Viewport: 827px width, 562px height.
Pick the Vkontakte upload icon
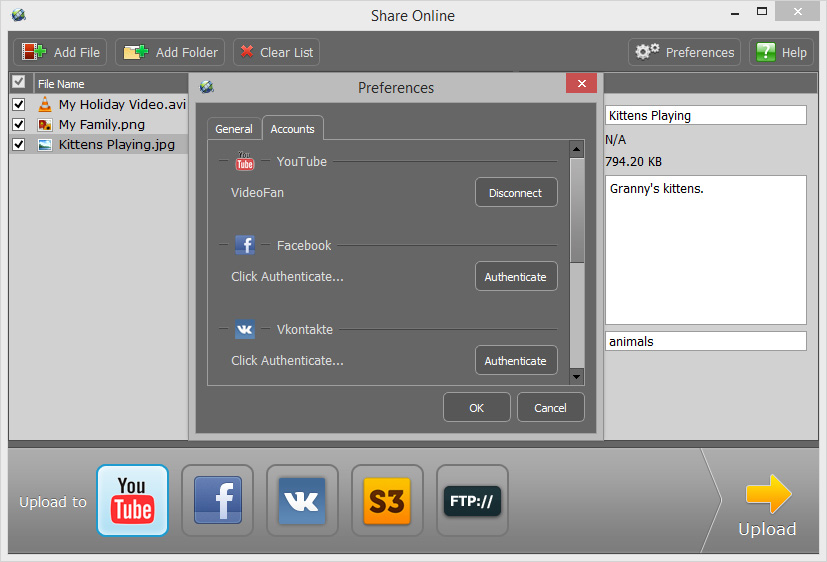302,500
